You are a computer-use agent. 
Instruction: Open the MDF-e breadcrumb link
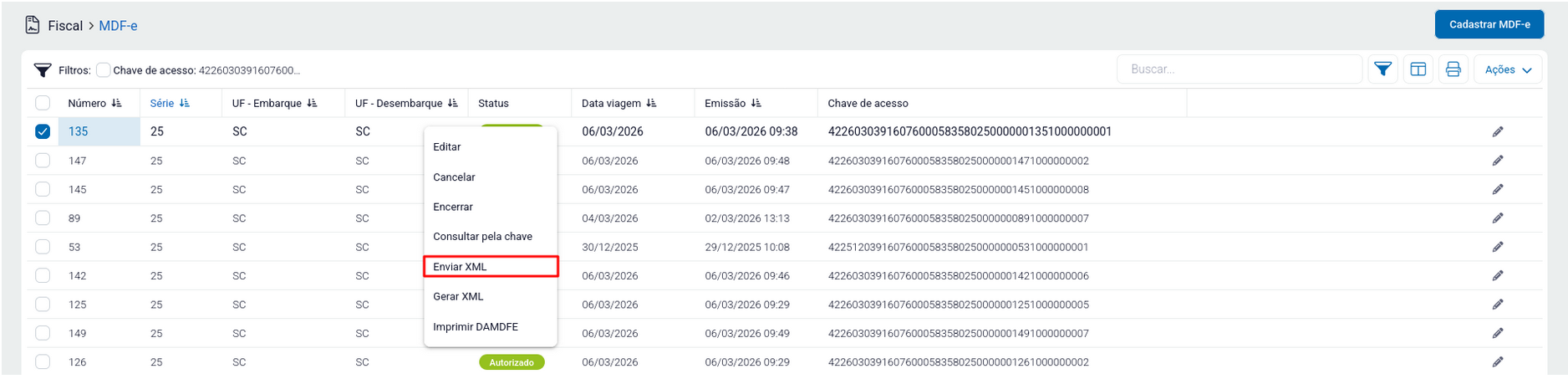(118, 26)
